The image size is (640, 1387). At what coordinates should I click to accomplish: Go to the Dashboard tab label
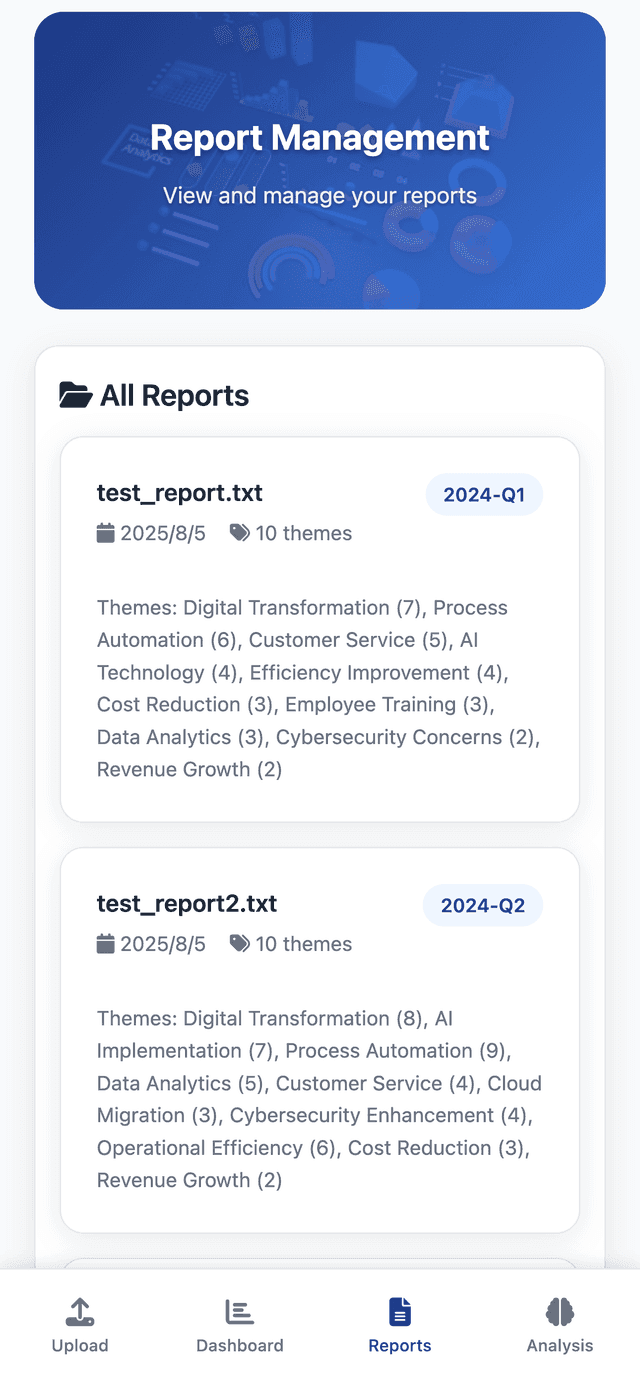tap(240, 1346)
